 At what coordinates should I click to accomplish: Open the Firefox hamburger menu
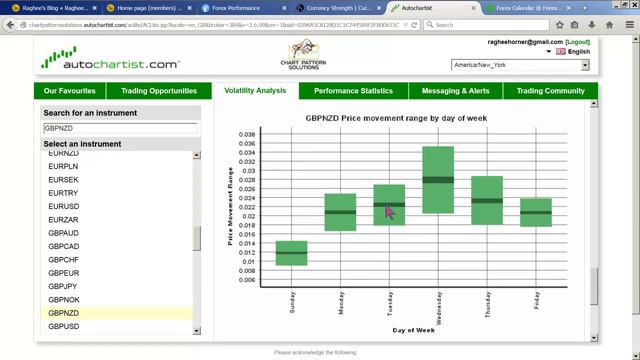630,25
